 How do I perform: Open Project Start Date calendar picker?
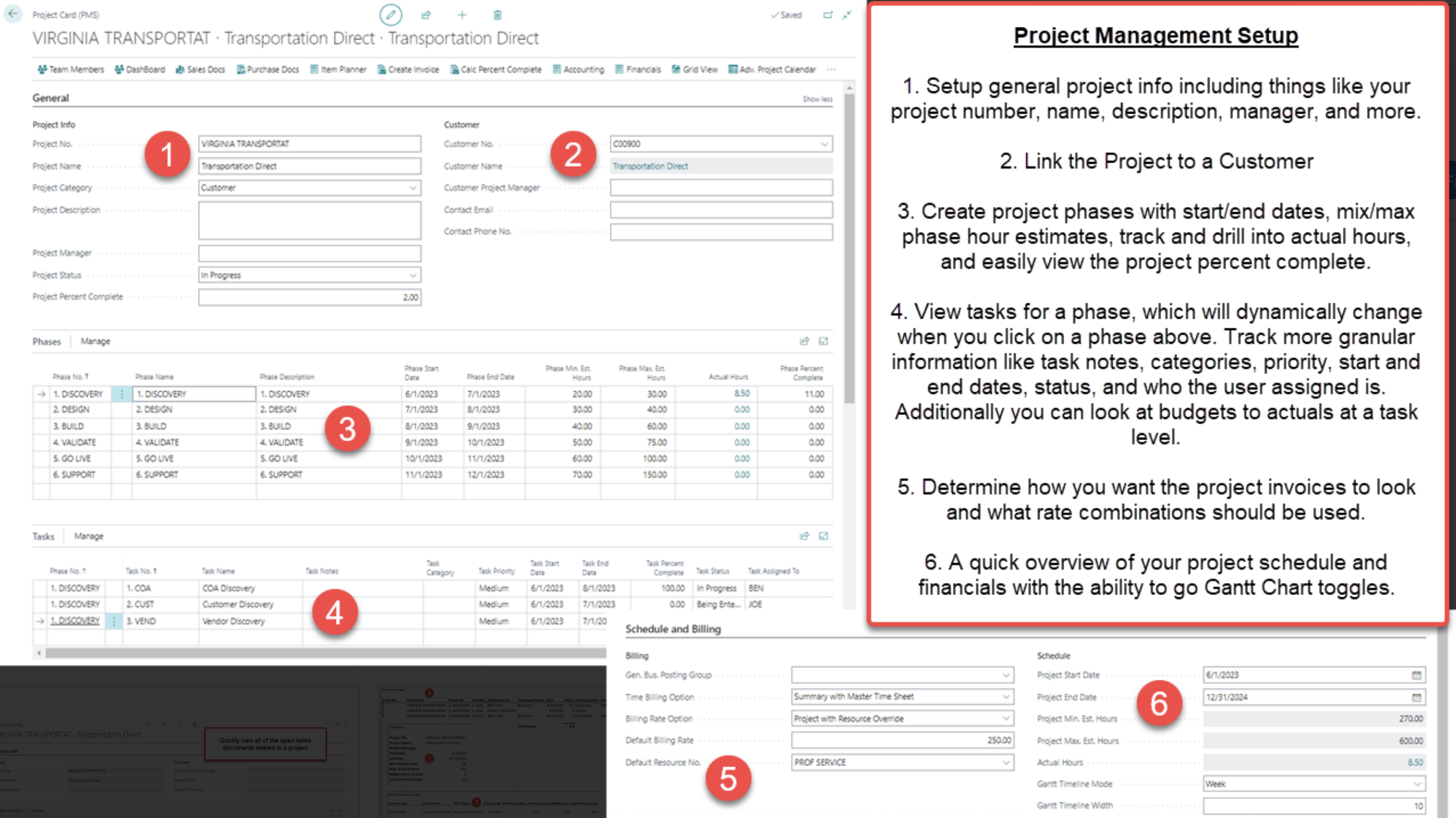click(x=1417, y=675)
